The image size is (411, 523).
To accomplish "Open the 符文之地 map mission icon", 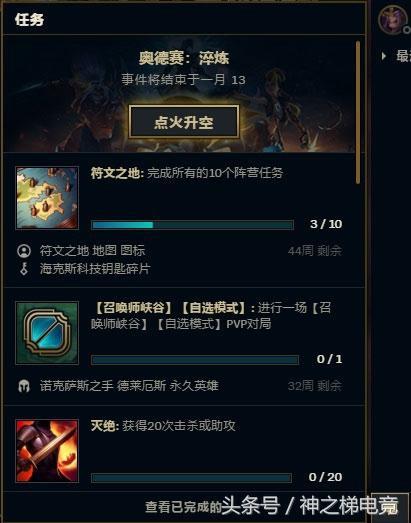I will 47,198.
